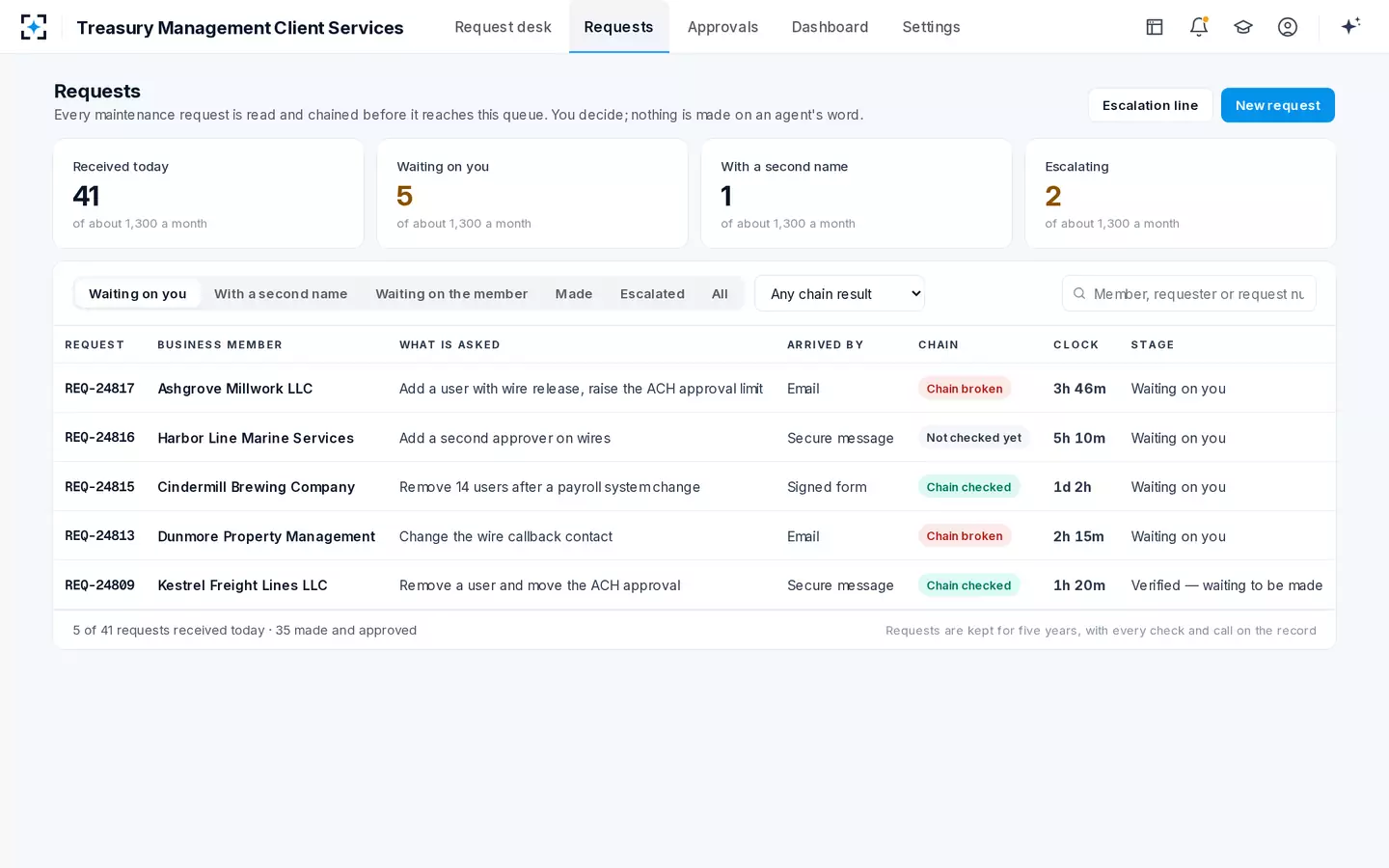Viewport: 1389px width, 868px height.
Task: Click the Not checked yet badge
Action: tap(974, 438)
